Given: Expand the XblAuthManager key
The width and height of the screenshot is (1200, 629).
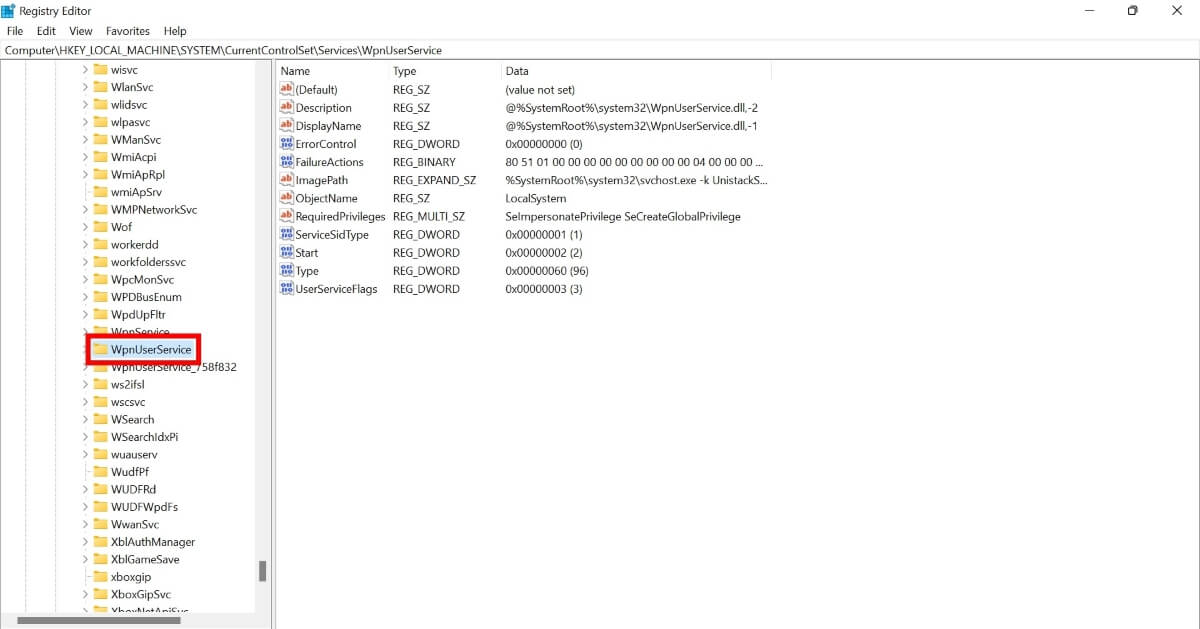Looking at the screenshot, I should (x=84, y=541).
